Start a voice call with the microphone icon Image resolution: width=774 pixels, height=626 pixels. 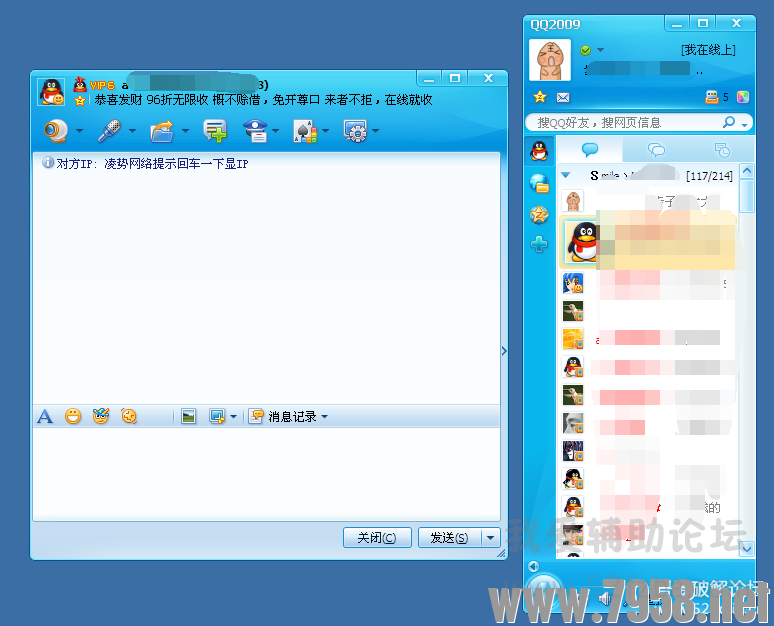coord(109,131)
